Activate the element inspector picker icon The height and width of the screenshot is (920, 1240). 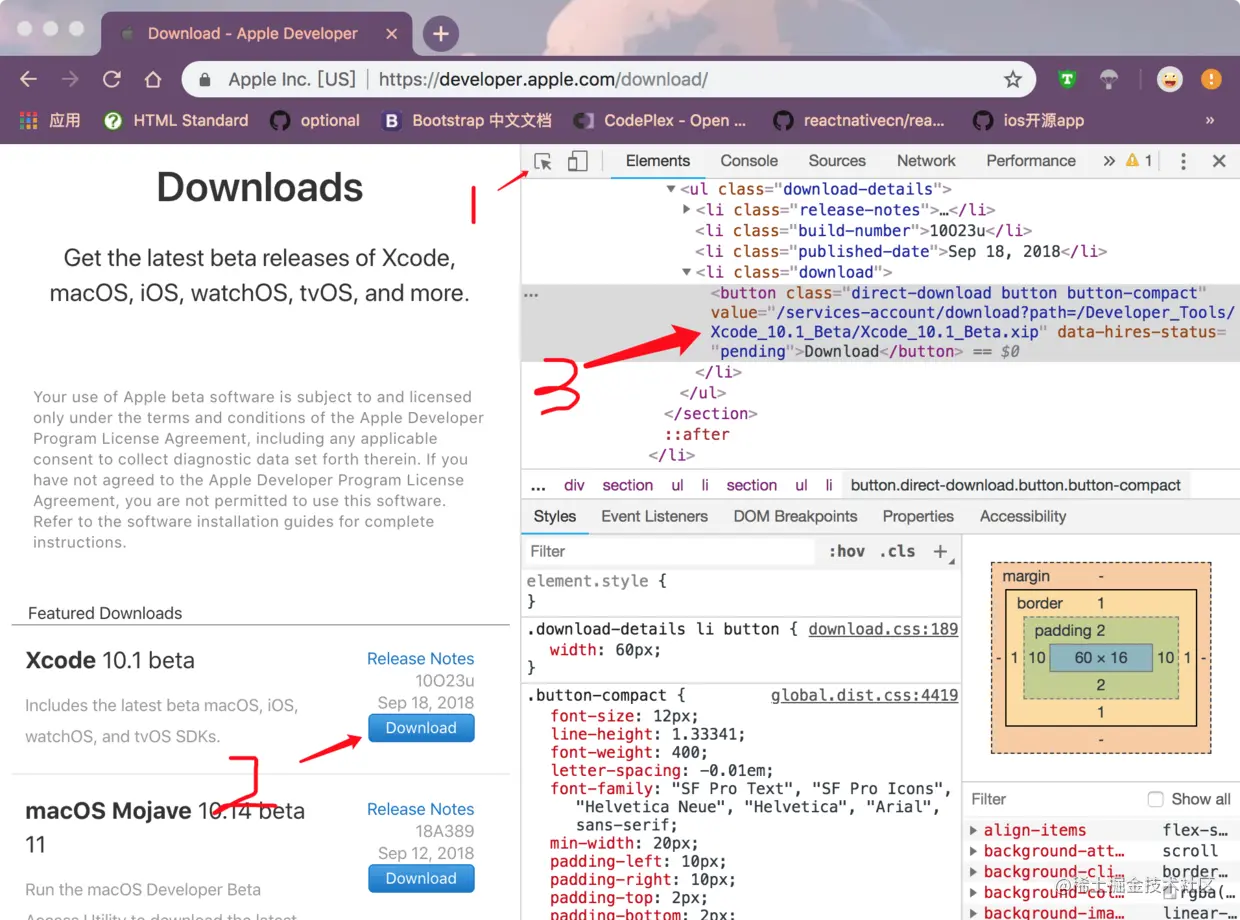point(543,161)
